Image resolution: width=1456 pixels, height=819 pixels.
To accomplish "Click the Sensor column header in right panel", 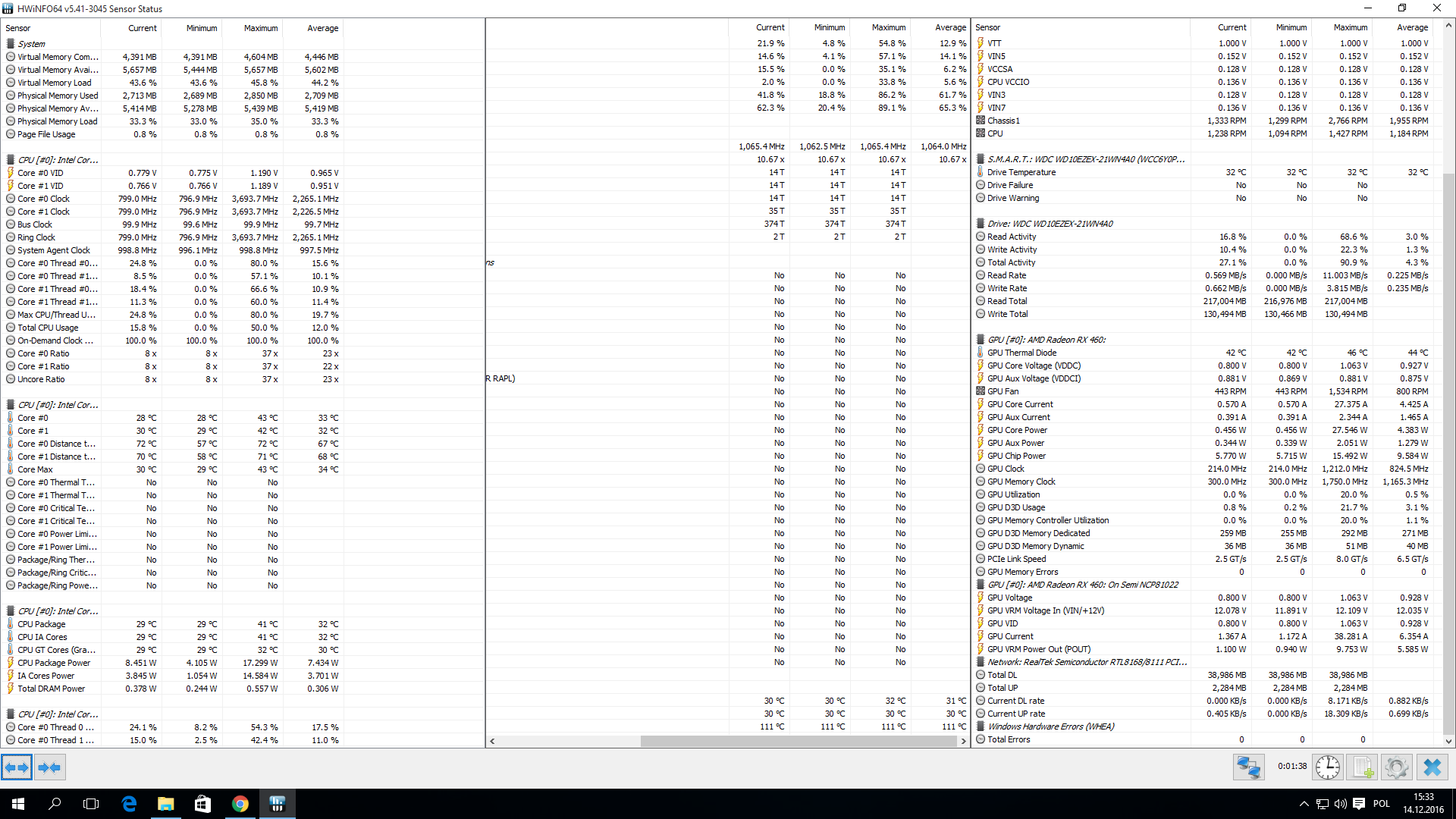I will (987, 27).
